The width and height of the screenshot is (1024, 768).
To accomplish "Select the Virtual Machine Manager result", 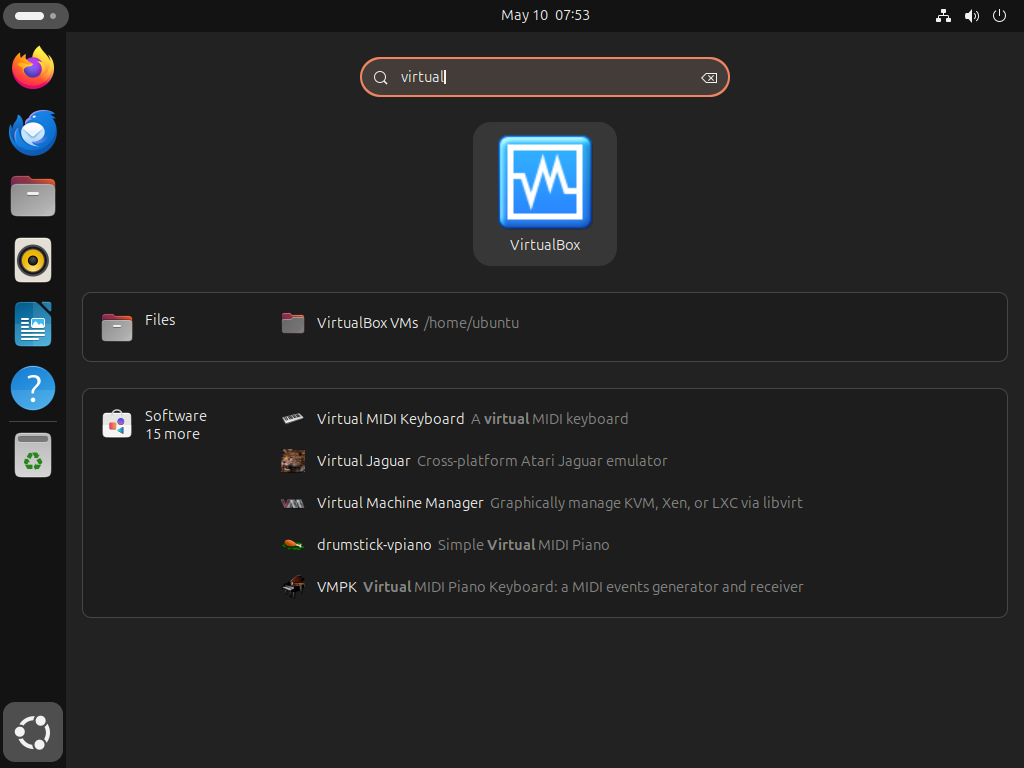I will 545,503.
